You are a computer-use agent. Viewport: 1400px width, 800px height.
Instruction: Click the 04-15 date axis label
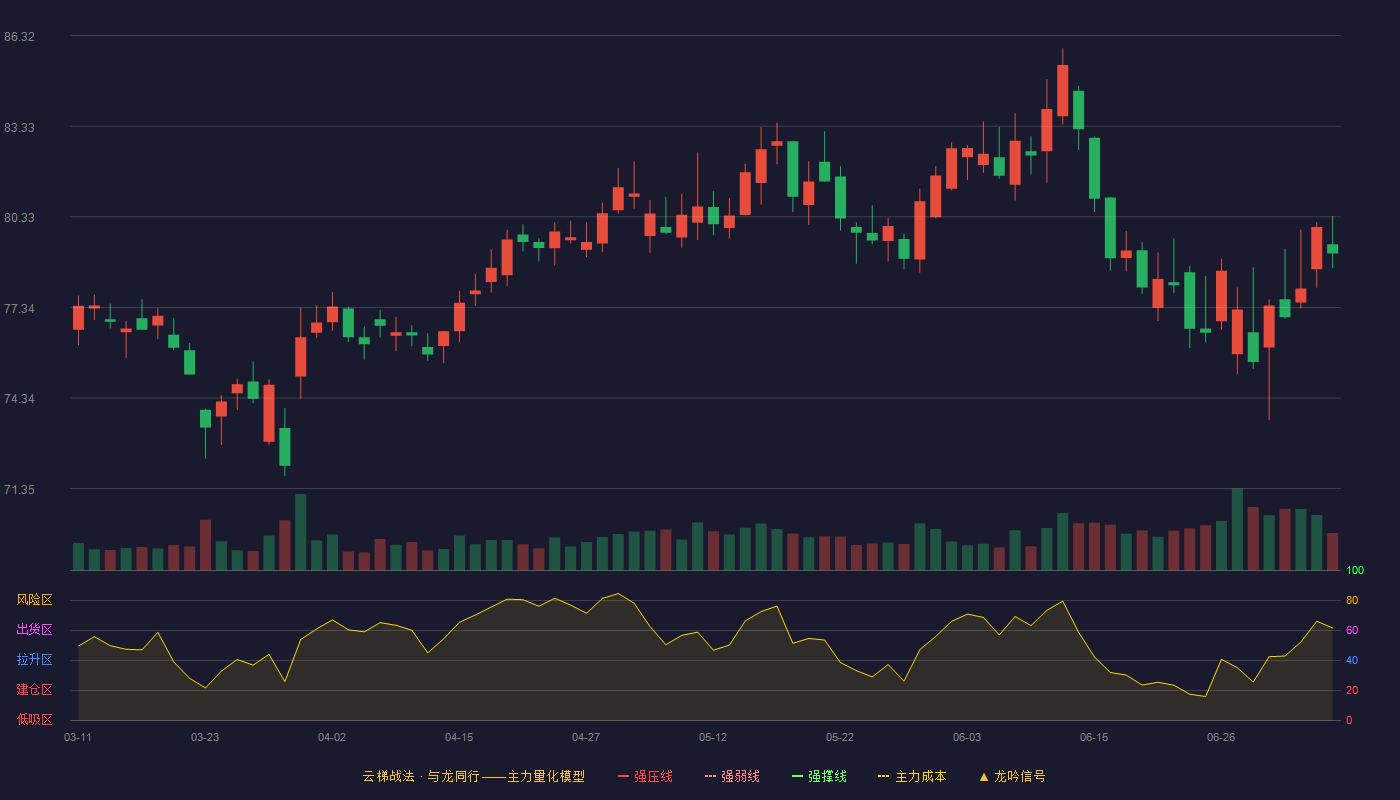tap(459, 737)
